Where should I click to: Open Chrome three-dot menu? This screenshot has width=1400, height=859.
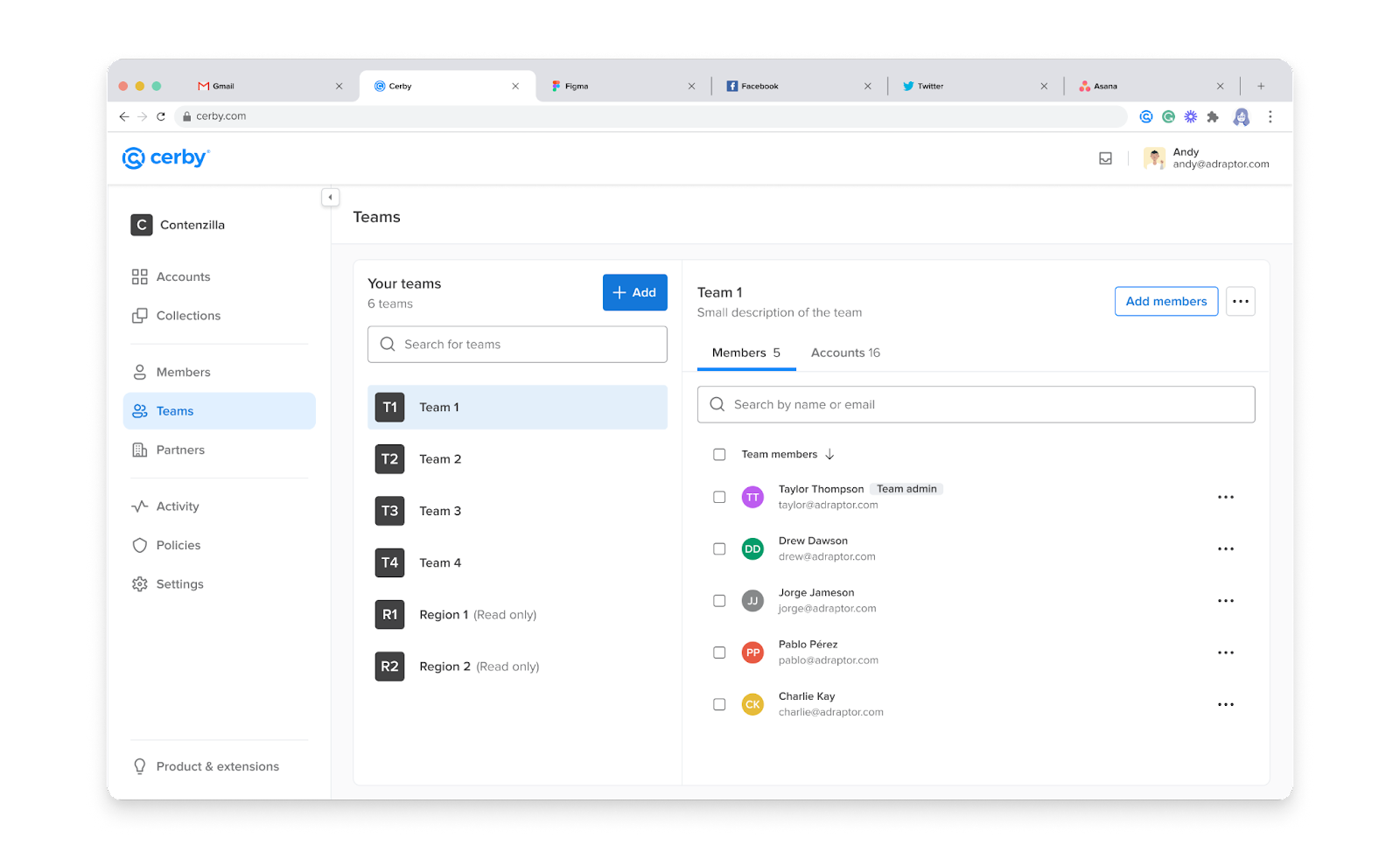(1270, 116)
